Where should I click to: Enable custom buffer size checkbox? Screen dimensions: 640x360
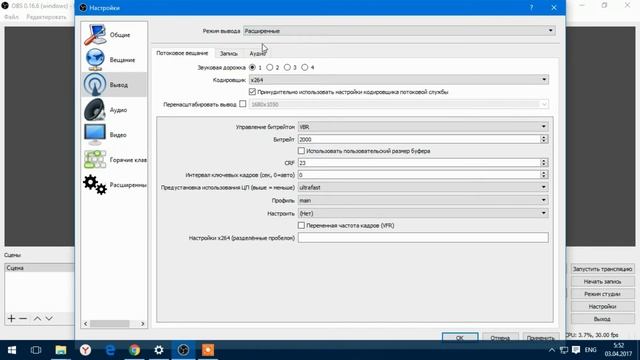click(x=301, y=151)
